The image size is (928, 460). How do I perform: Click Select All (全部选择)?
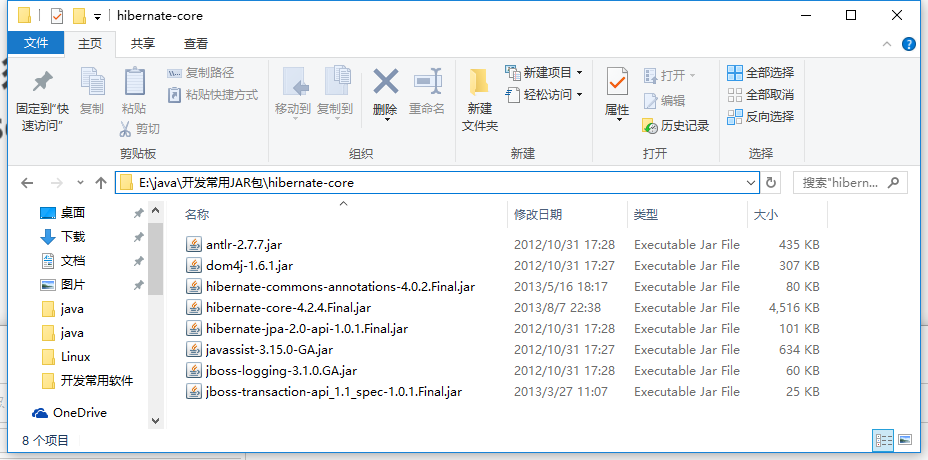pos(761,73)
